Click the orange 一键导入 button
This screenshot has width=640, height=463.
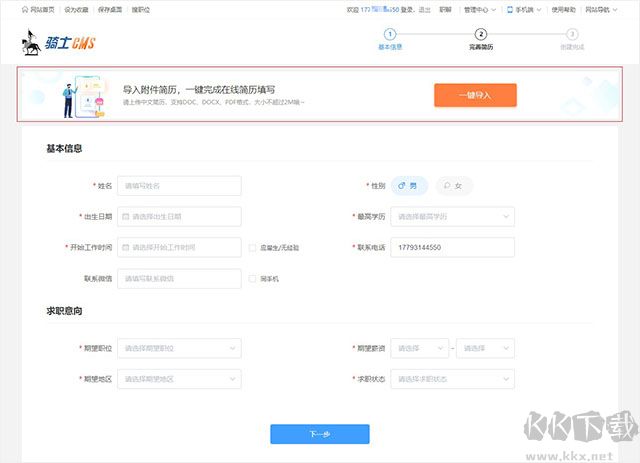(475, 95)
